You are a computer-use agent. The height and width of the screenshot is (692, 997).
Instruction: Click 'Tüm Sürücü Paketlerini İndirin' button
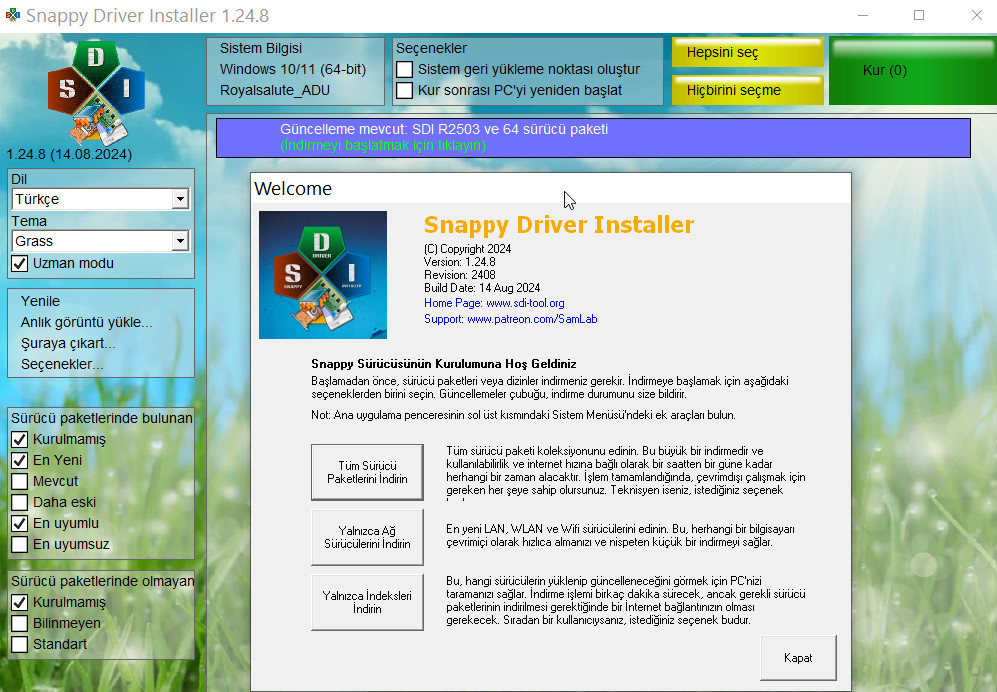click(368, 473)
